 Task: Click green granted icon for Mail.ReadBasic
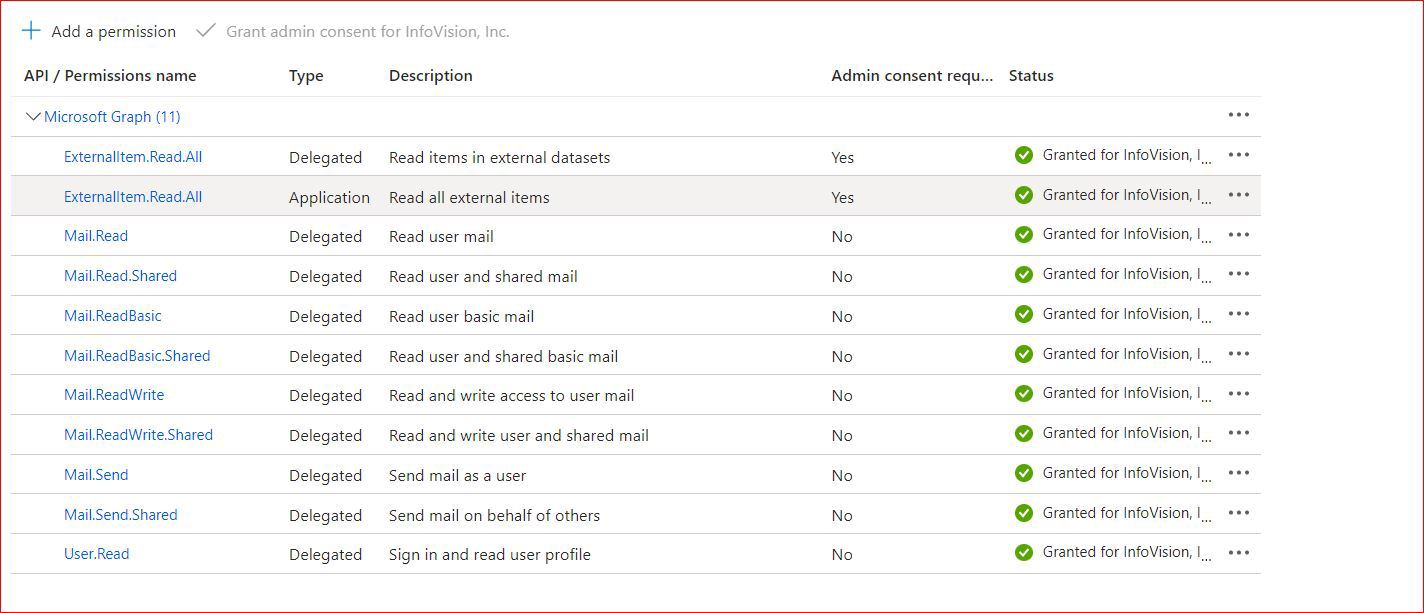point(1024,314)
